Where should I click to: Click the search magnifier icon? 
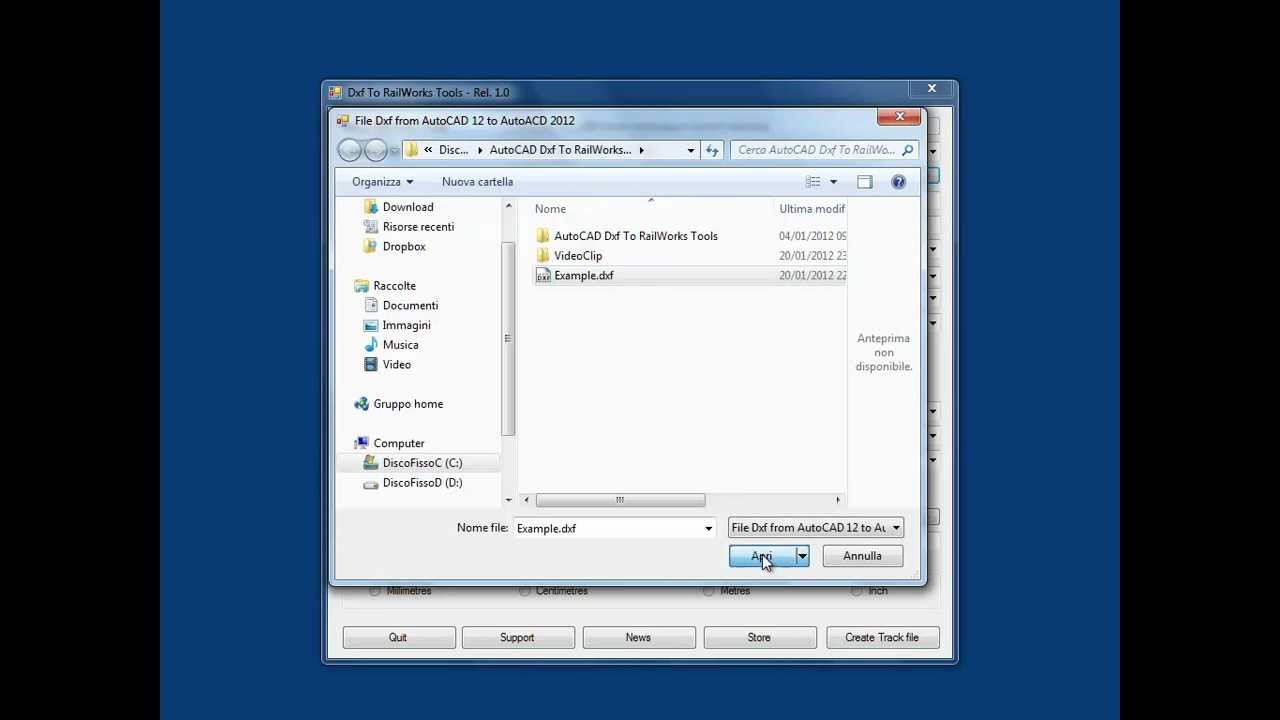(x=907, y=150)
